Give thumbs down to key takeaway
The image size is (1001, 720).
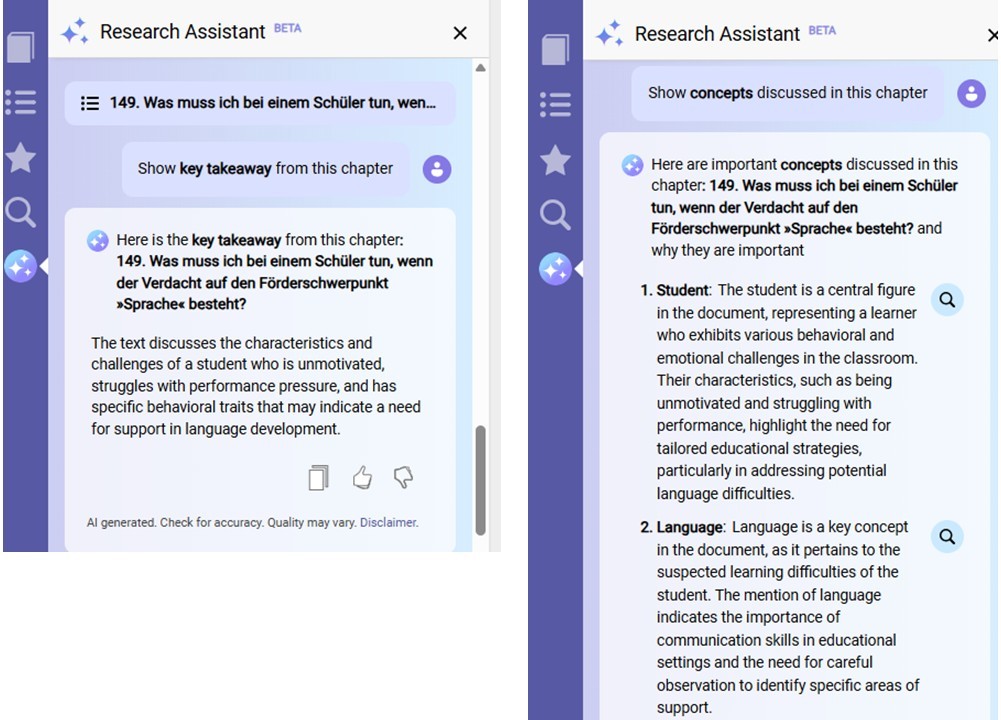(x=404, y=478)
